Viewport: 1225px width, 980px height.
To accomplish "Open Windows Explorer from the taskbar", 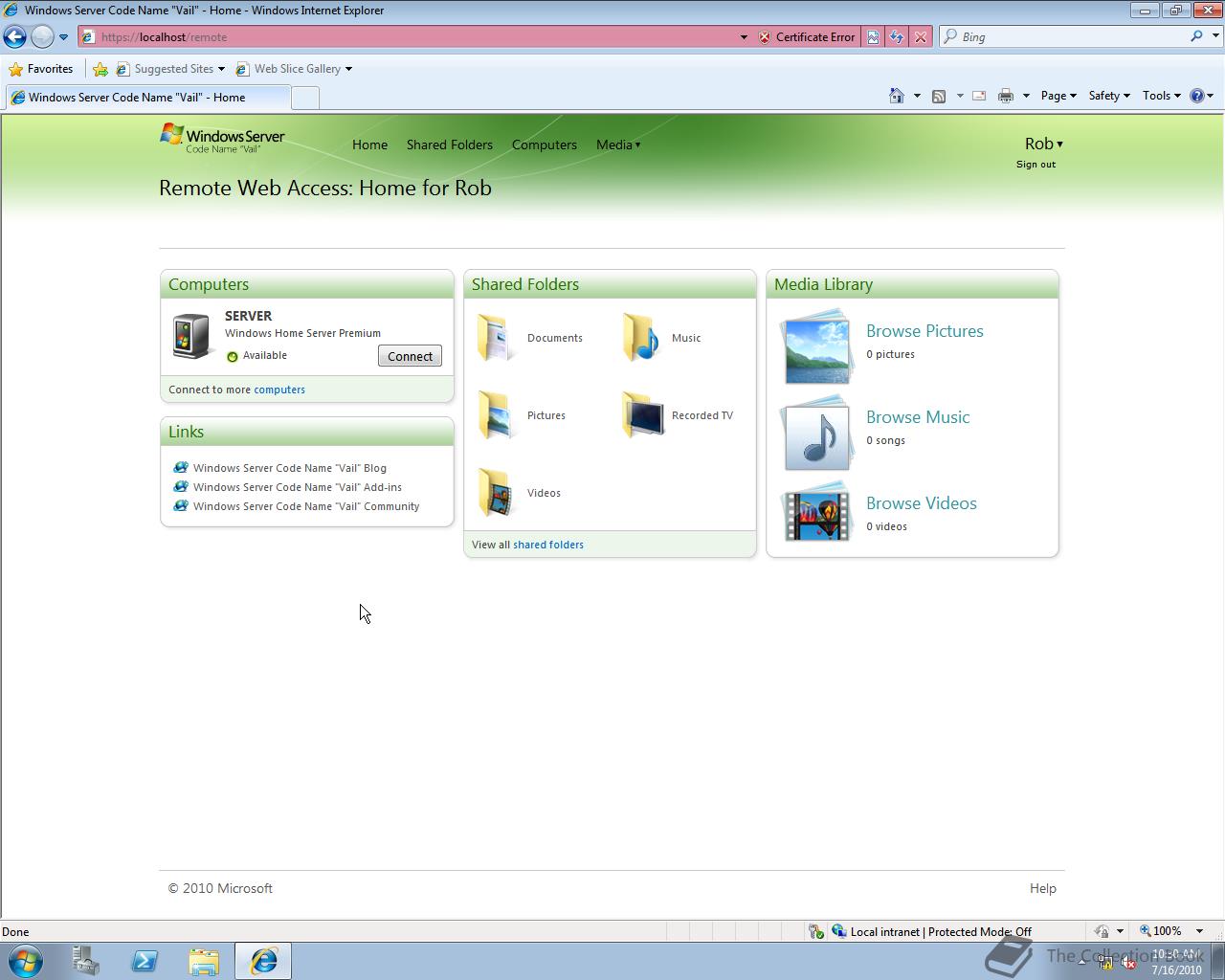I will click(204, 961).
